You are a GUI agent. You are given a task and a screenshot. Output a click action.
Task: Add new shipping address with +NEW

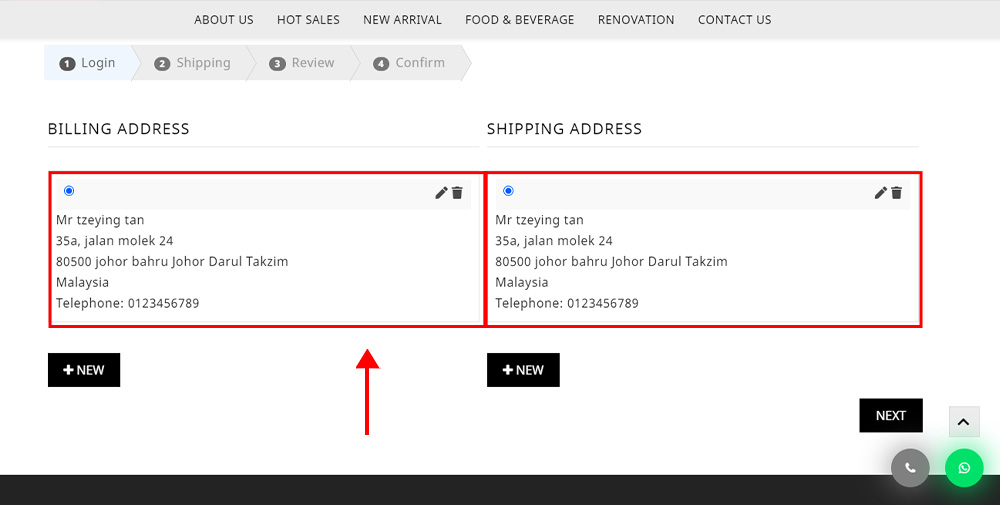tap(523, 370)
